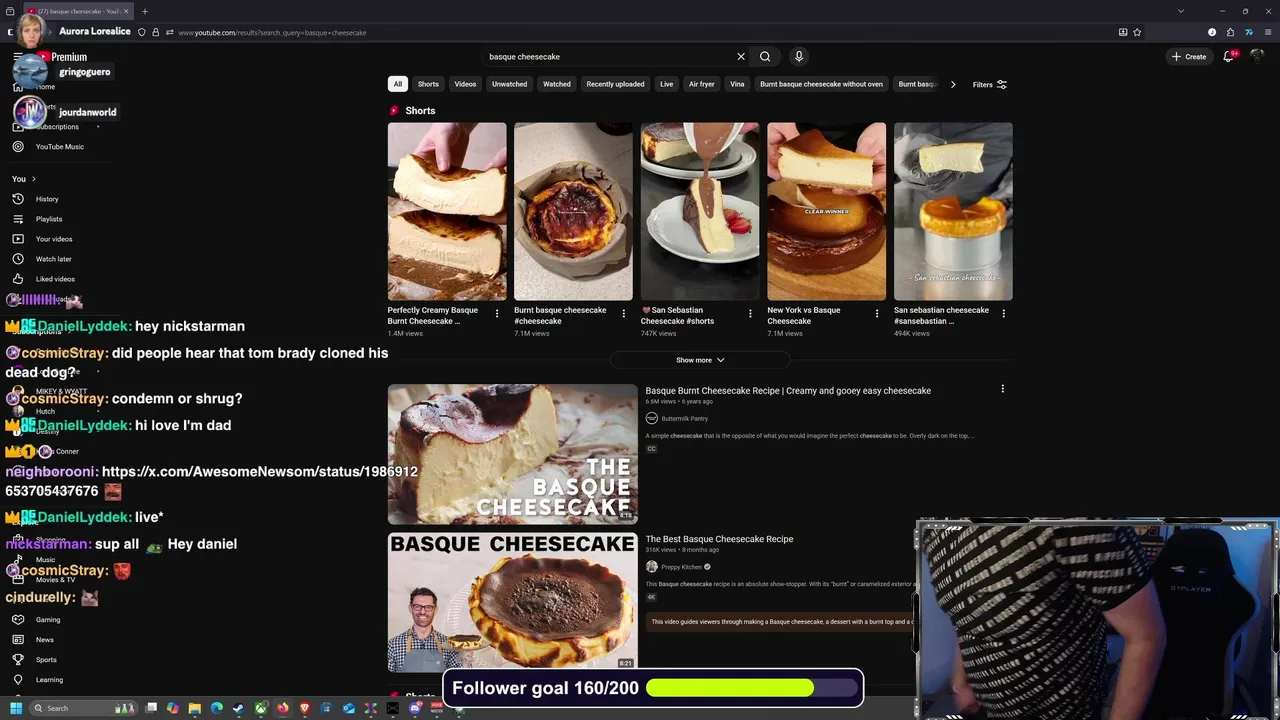The height and width of the screenshot is (720, 1280).
Task: Visit the Preppy Kitchen channel
Action: pyautogui.click(x=681, y=567)
